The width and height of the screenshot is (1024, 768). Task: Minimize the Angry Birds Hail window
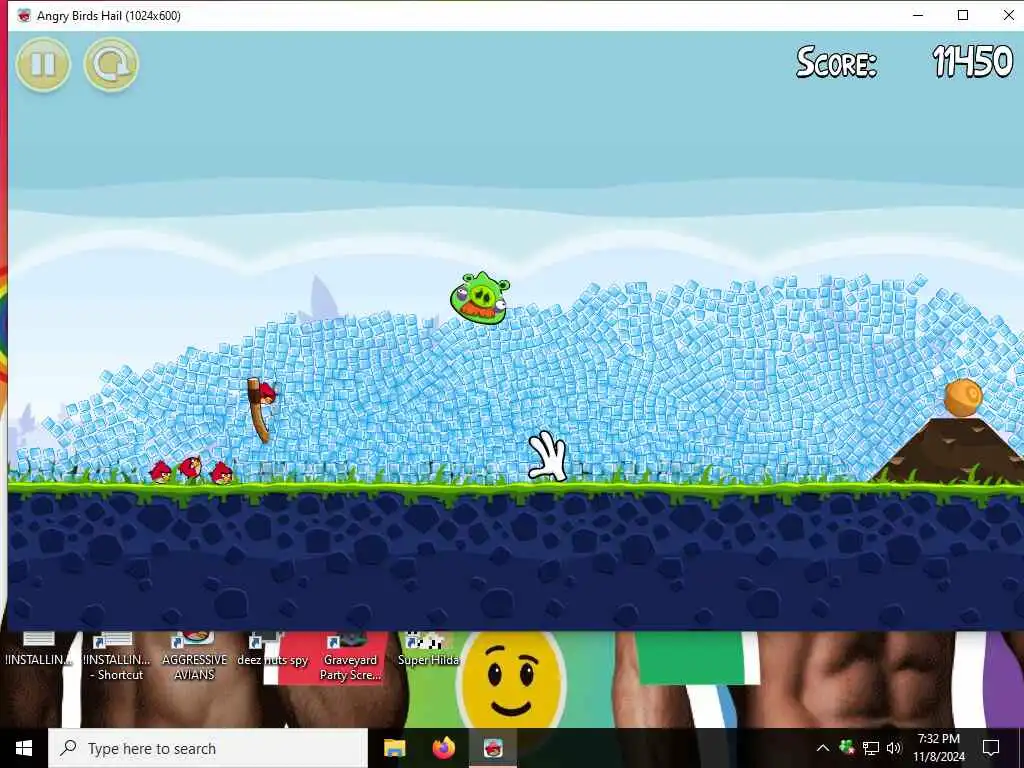click(918, 15)
